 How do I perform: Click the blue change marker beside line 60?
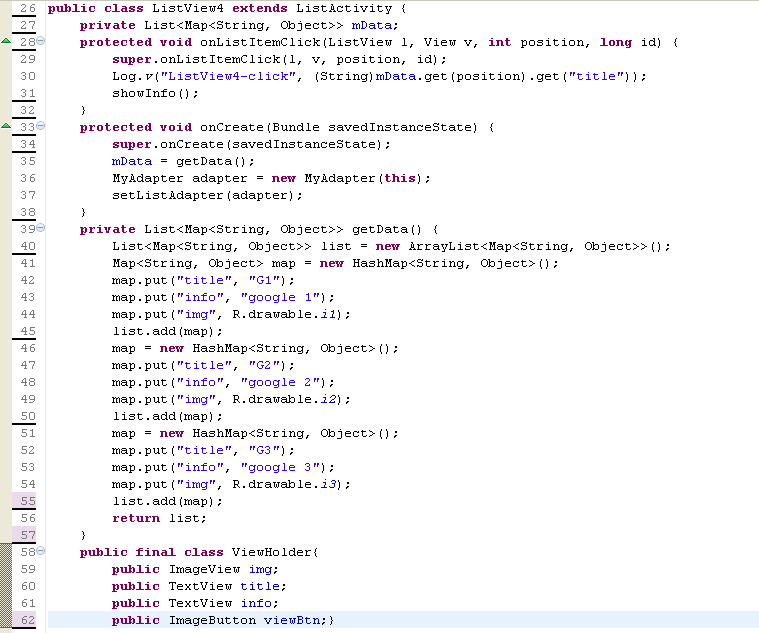pyautogui.click(x=6, y=586)
